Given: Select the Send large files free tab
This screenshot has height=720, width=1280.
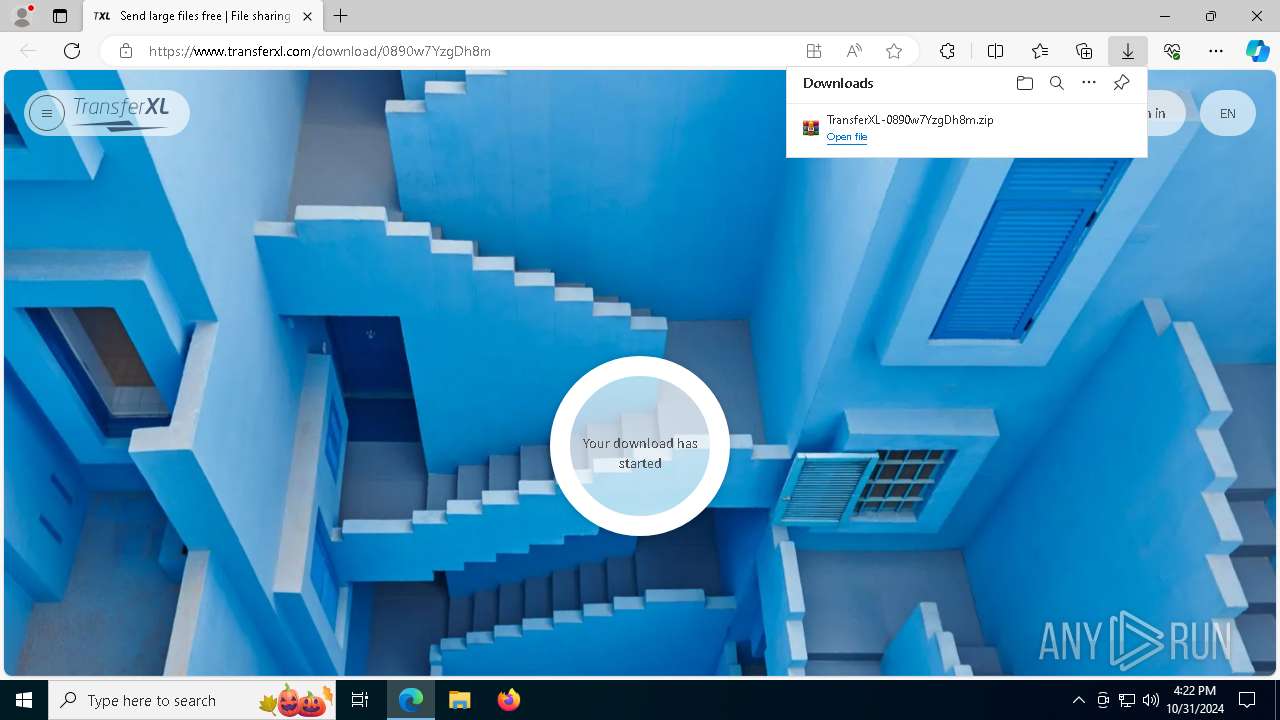Looking at the screenshot, I should [202, 16].
